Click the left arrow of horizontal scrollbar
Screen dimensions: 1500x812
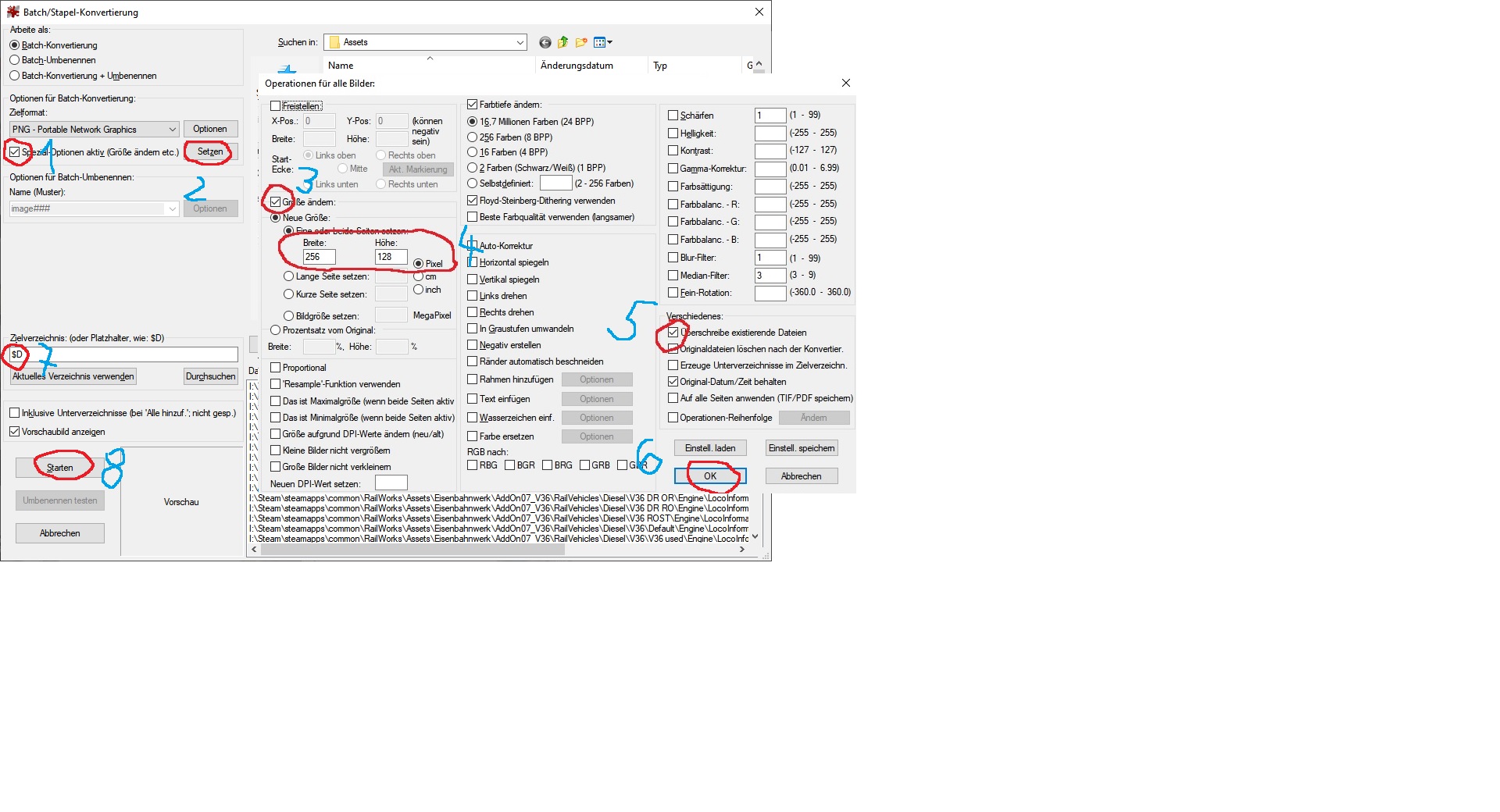(254, 550)
